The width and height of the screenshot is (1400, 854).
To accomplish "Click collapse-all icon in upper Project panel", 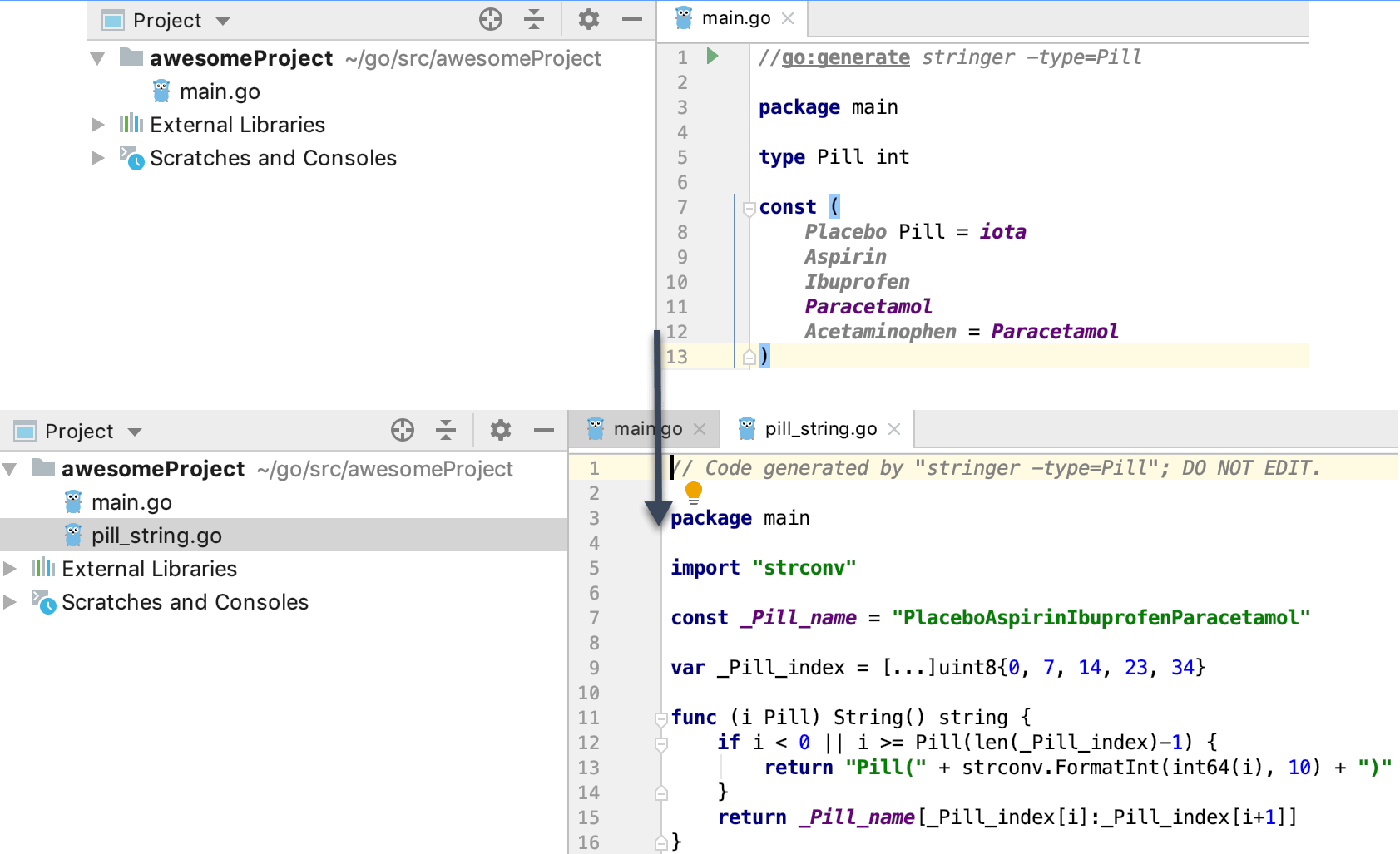I will [534, 19].
